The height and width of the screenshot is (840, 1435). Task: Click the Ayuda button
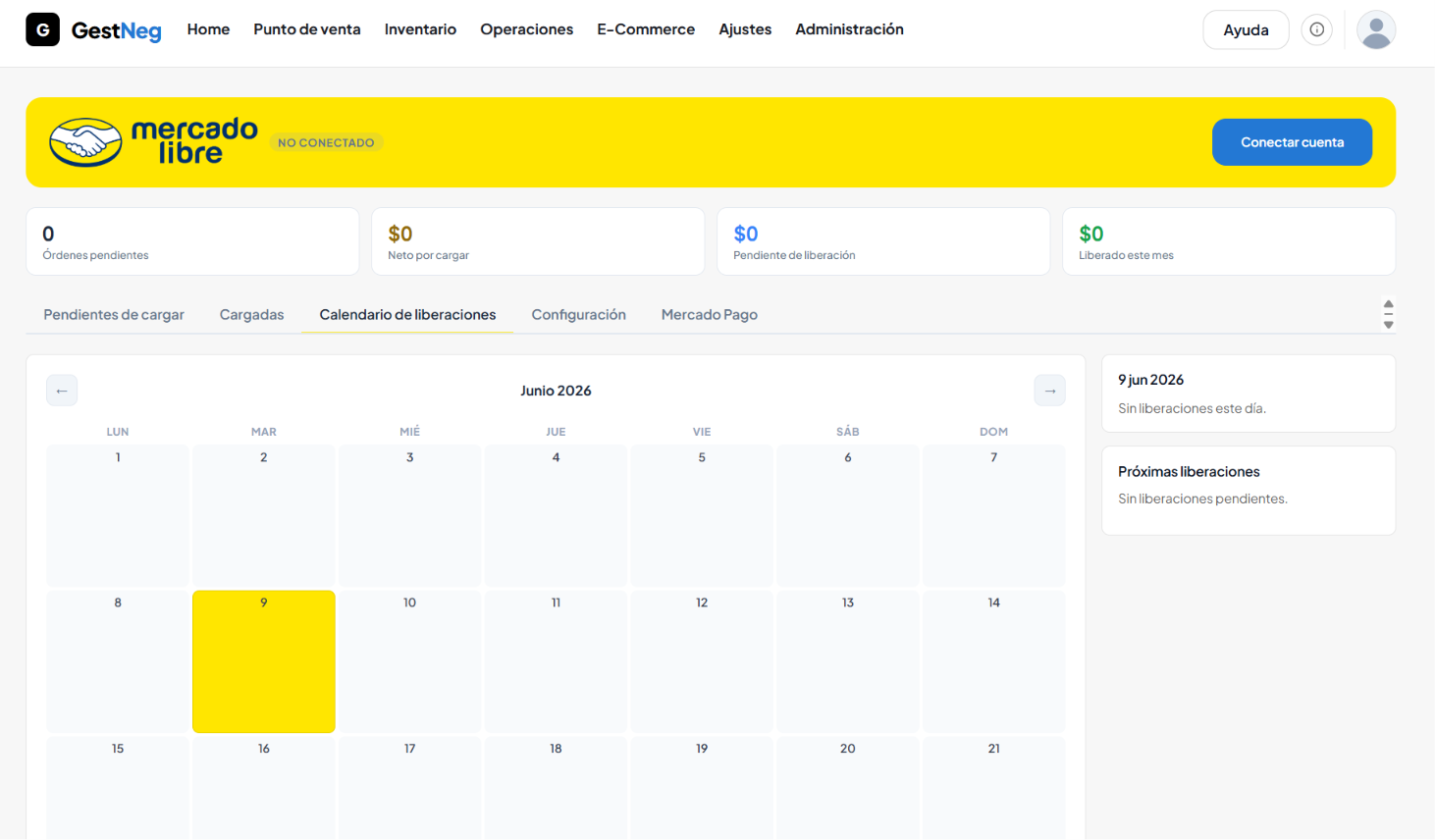(1246, 29)
